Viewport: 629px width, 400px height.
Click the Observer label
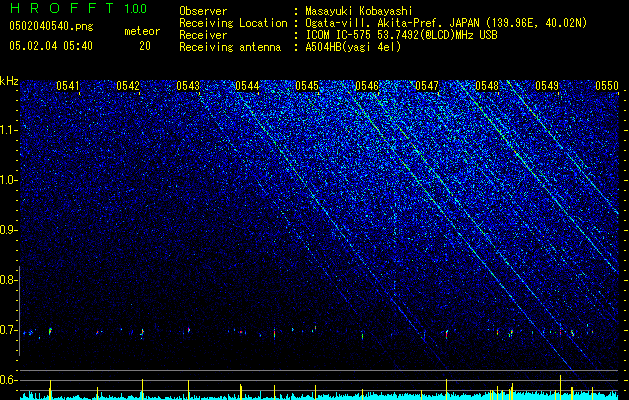click(203, 11)
